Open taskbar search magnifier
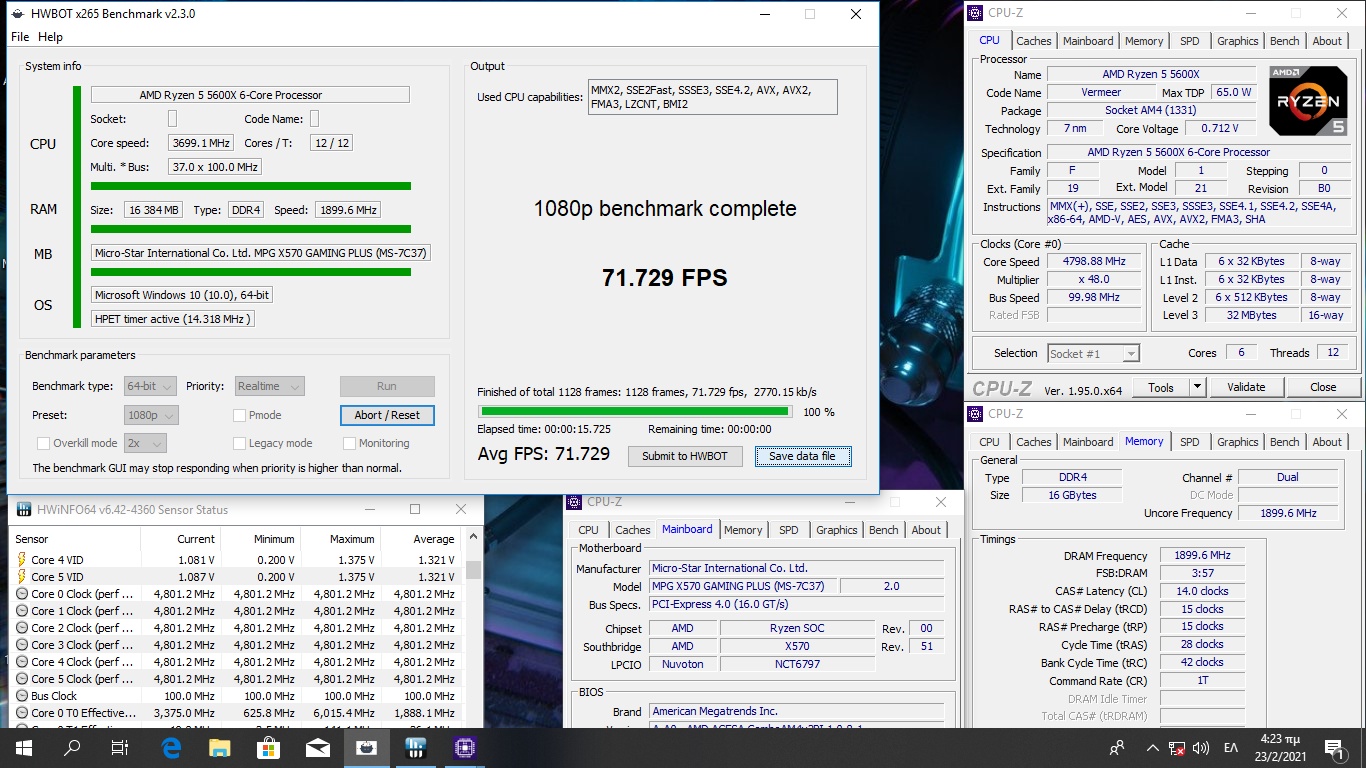Image resolution: width=1366 pixels, height=768 pixels. pos(72,747)
